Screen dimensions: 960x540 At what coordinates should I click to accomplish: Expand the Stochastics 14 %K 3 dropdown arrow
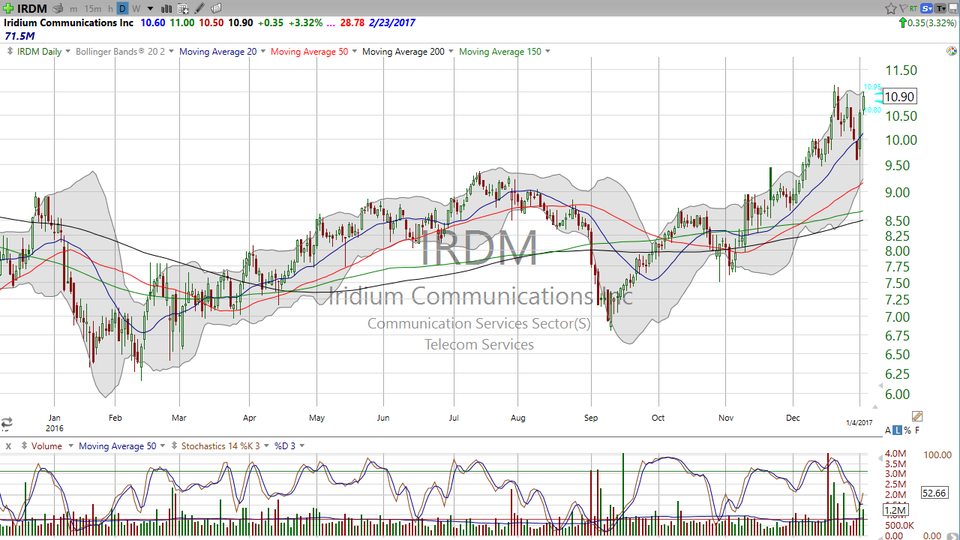click(x=266, y=446)
